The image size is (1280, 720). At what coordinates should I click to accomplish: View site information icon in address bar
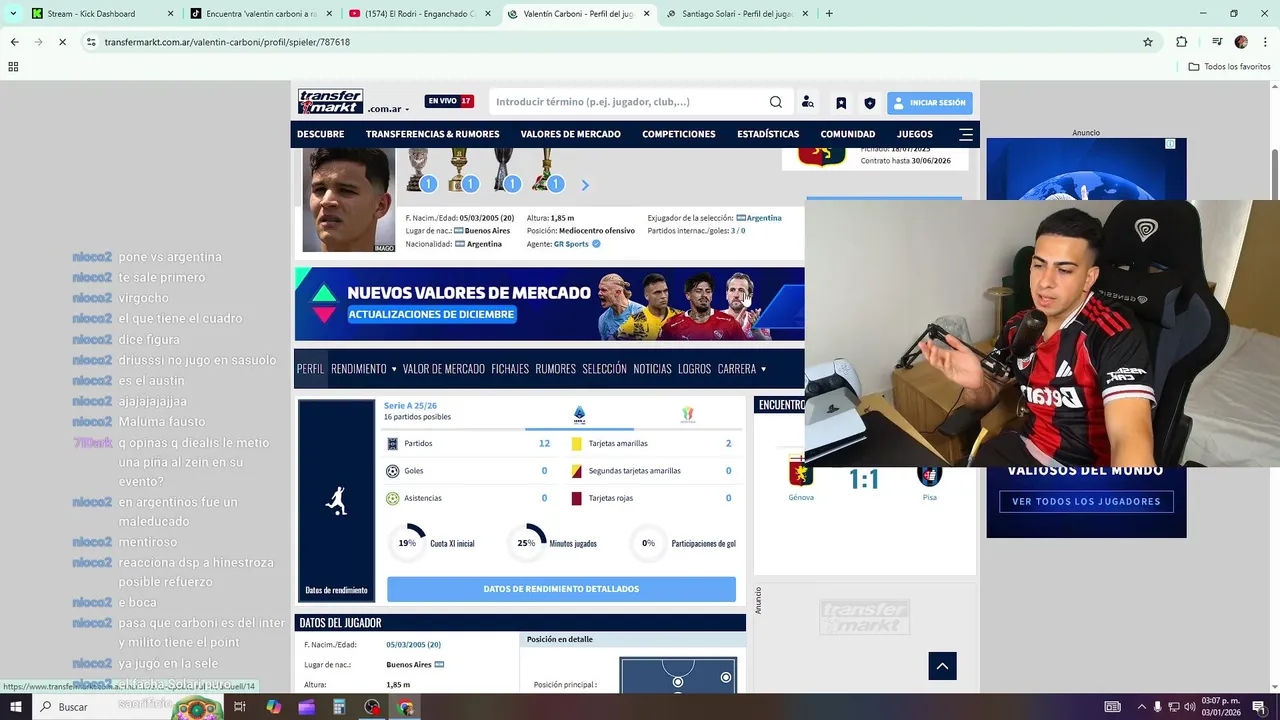[x=91, y=42]
